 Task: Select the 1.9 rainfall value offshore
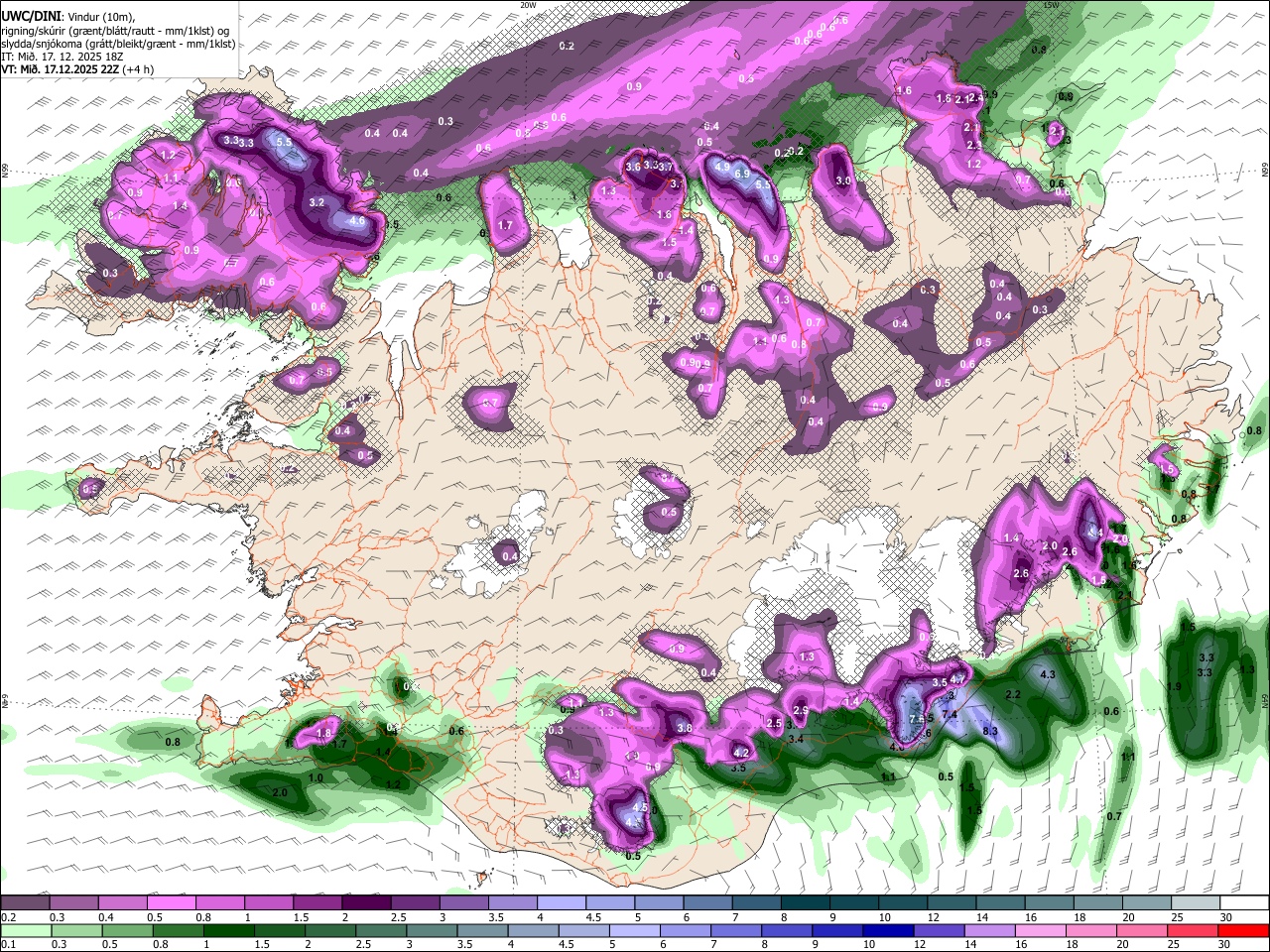(x=1174, y=686)
